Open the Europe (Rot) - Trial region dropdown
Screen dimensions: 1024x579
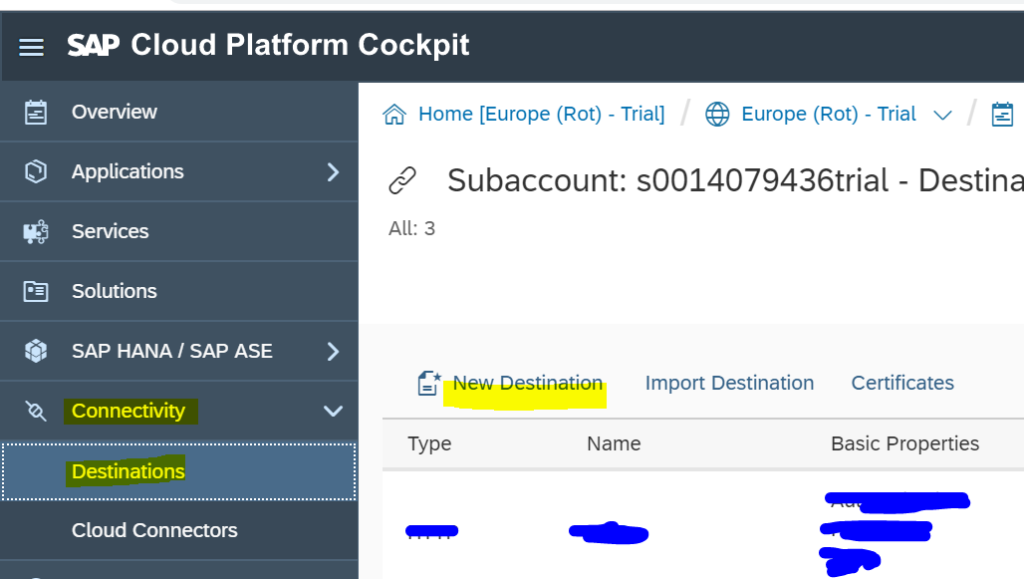coord(942,116)
